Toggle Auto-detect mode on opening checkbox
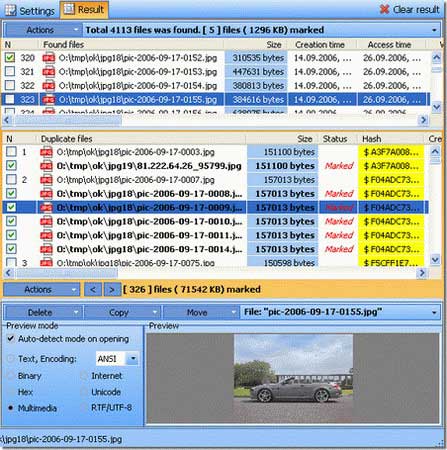Image resolution: width=447 pixels, height=450 pixels. coord(11,339)
